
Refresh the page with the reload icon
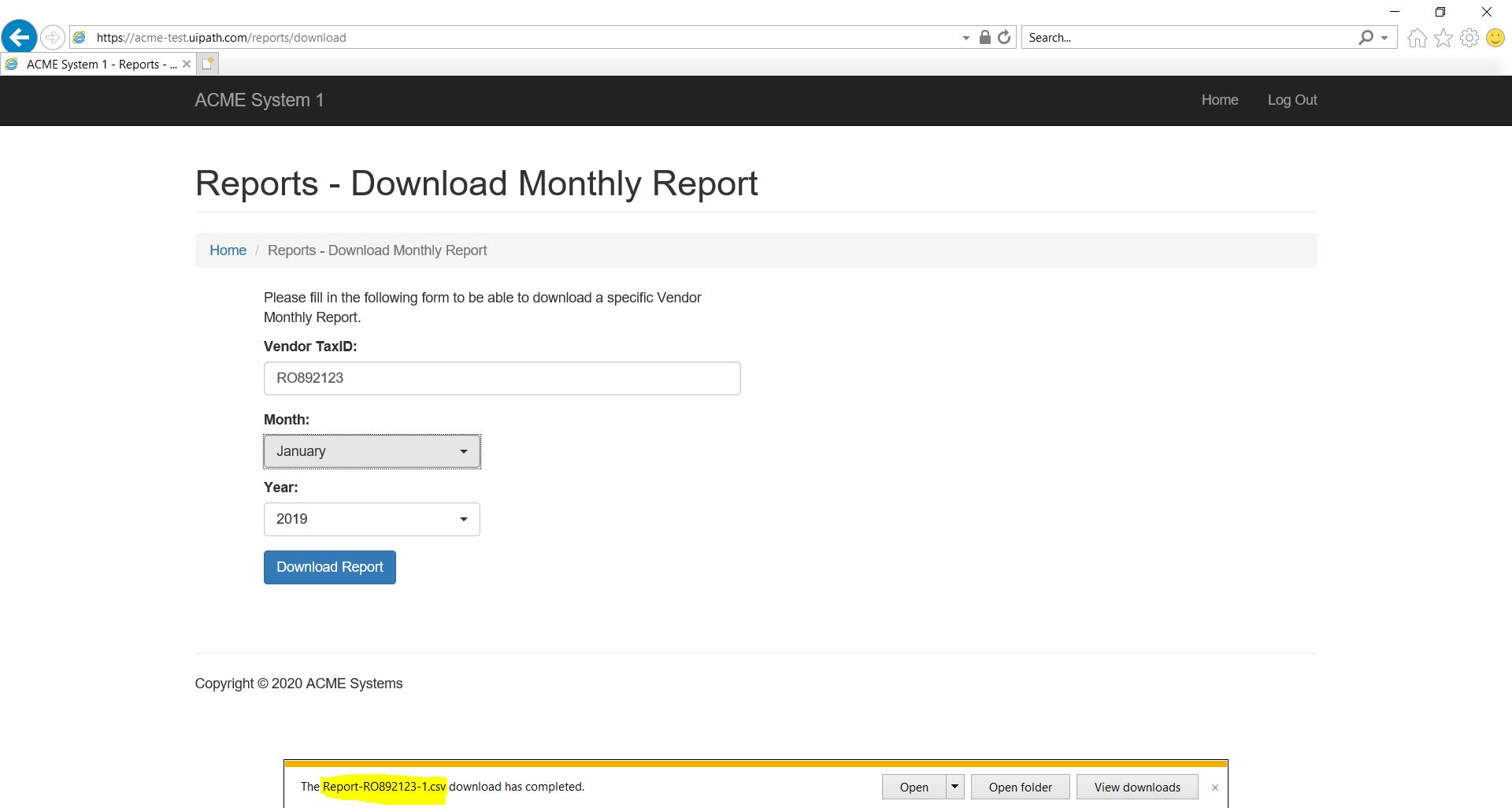point(1004,37)
